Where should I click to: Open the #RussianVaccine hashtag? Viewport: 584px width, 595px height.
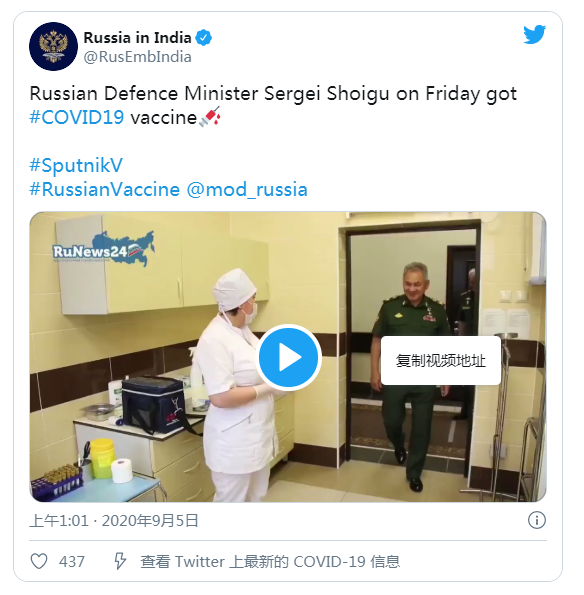(x=104, y=189)
